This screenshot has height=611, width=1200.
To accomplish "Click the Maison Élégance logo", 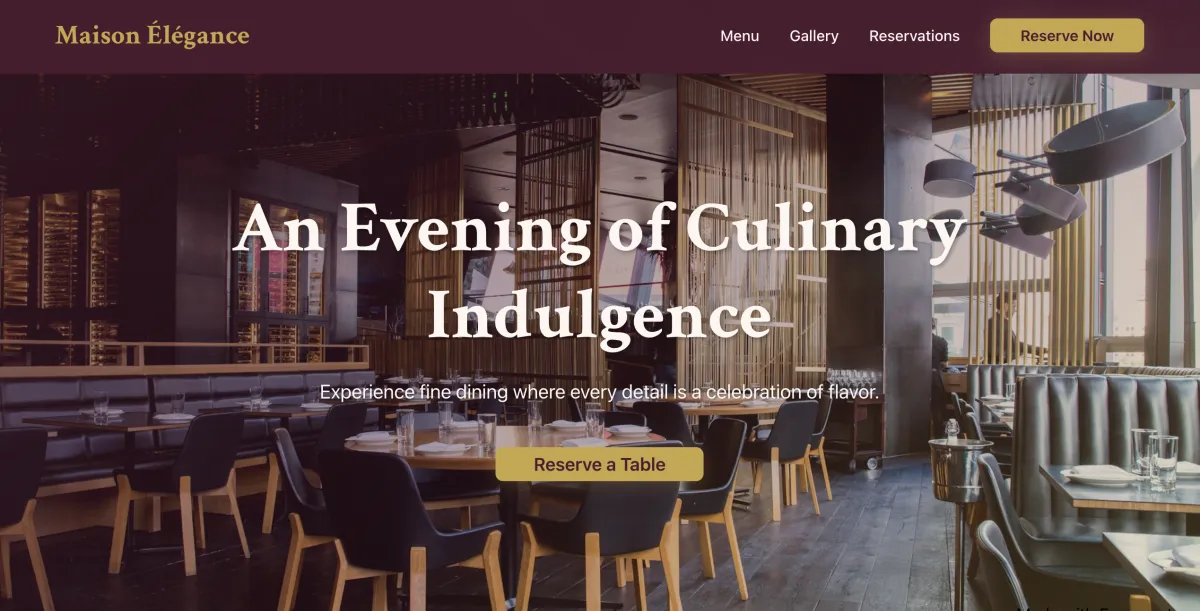I will point(152,36).
